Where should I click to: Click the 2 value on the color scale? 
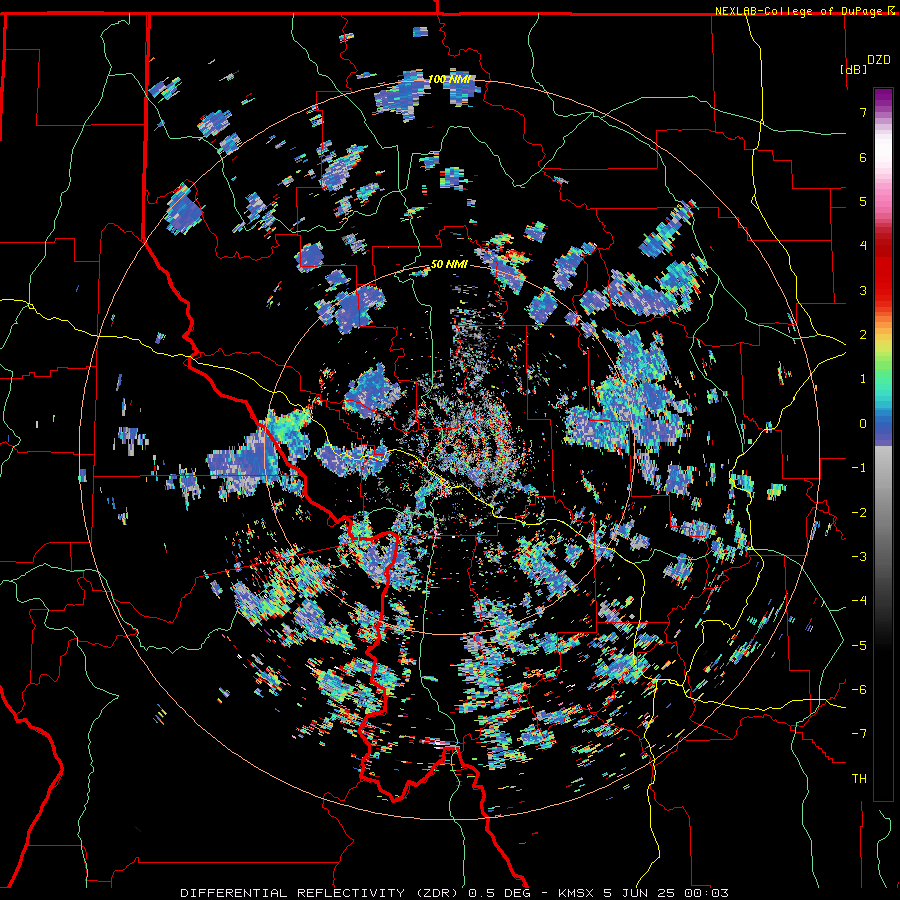click(863, 335)
